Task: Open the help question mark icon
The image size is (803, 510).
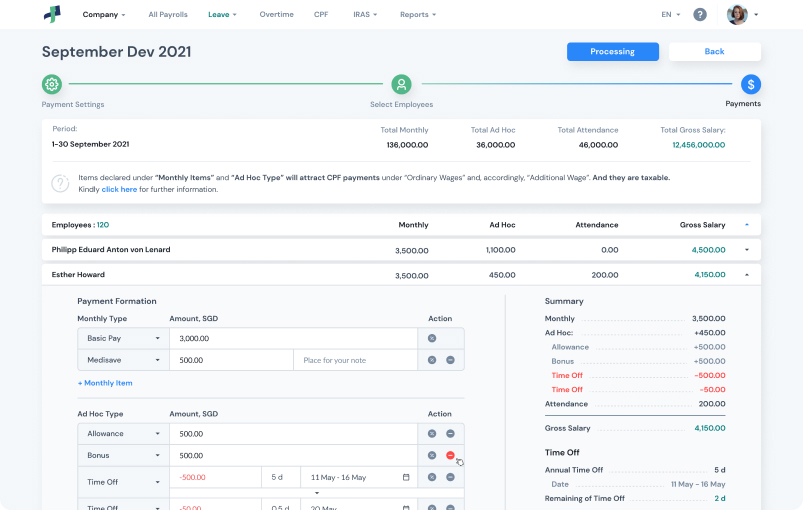Action: [700, 14]
